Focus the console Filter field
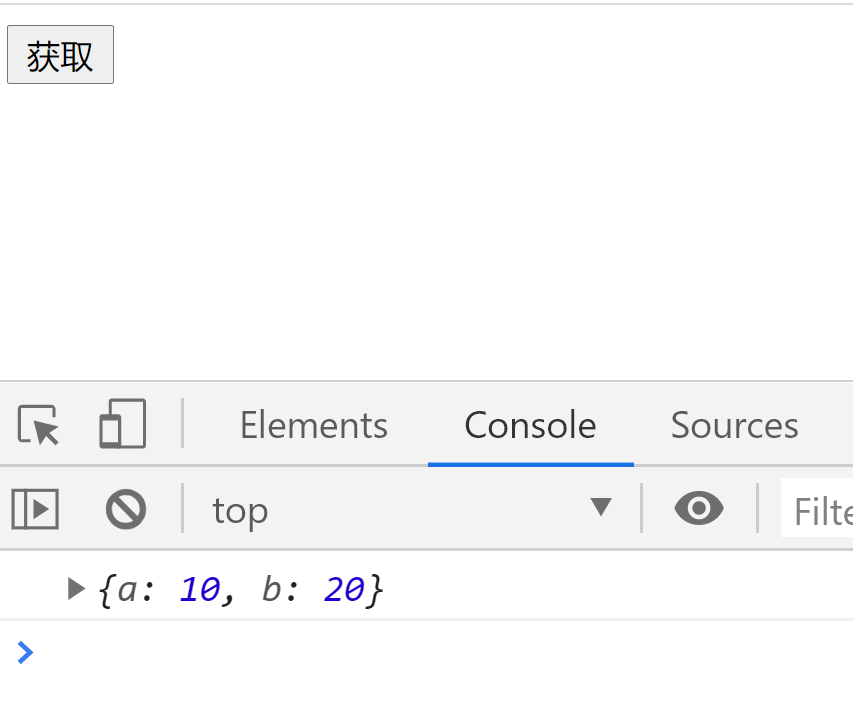Viewport: 853px width, 722px height. (817, 511)
